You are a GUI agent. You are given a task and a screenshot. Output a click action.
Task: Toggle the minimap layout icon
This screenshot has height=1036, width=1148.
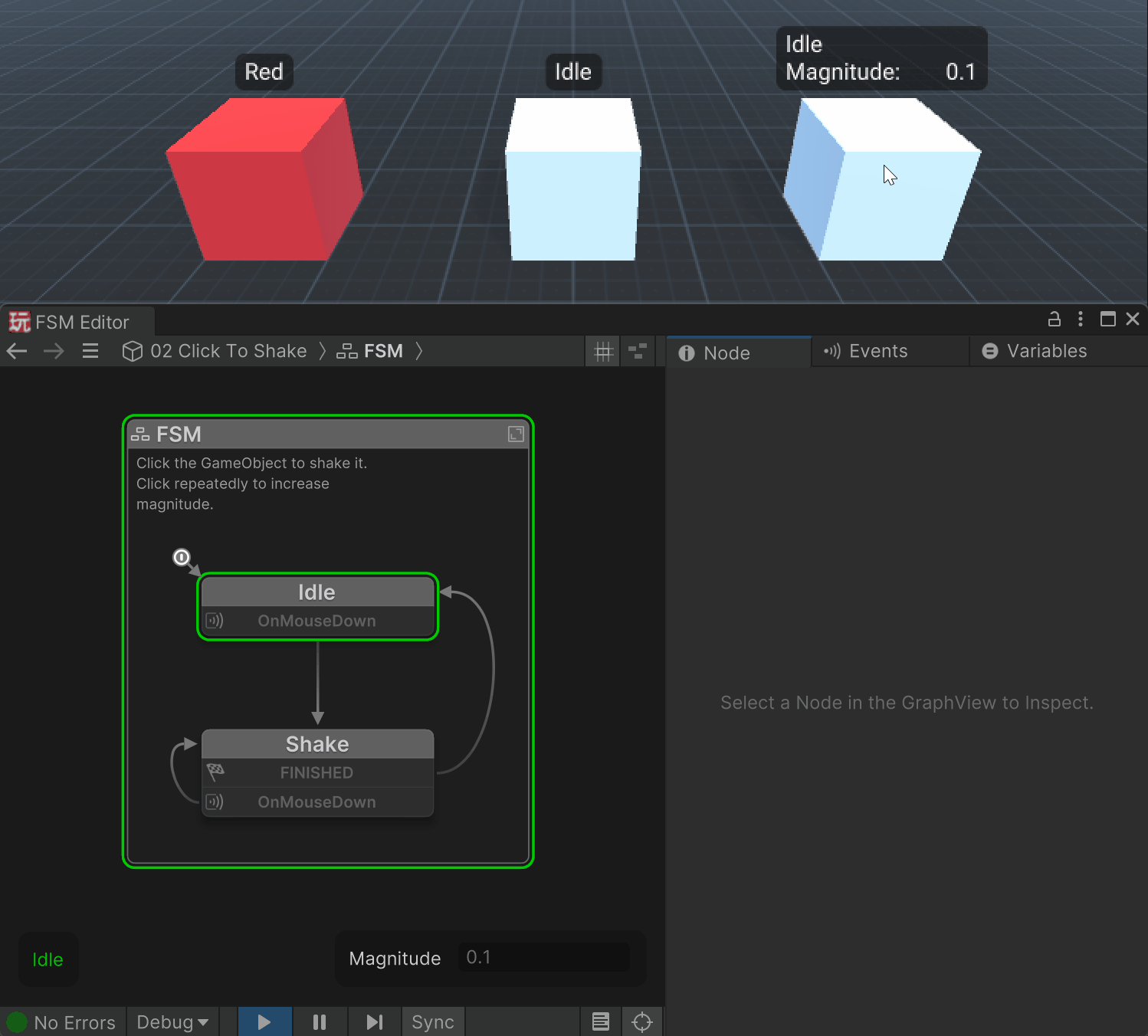[638, 352]
